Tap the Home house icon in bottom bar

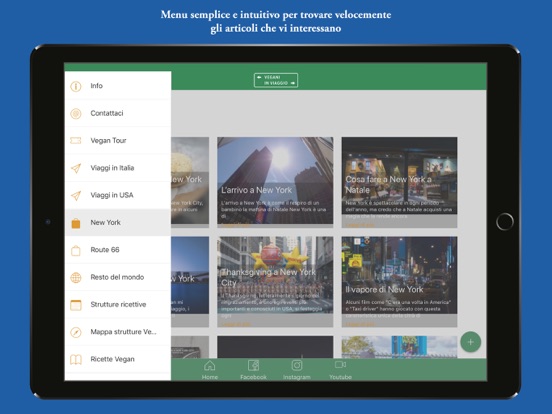coord(209,365)
